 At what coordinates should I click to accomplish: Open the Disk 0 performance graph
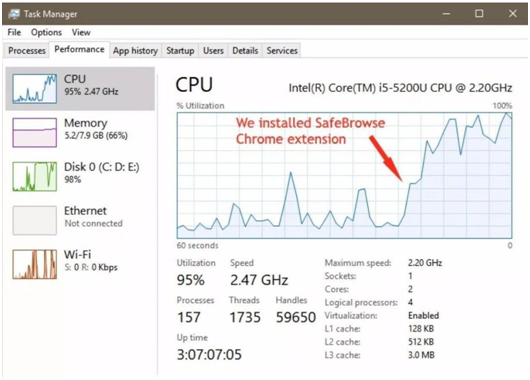34,176
